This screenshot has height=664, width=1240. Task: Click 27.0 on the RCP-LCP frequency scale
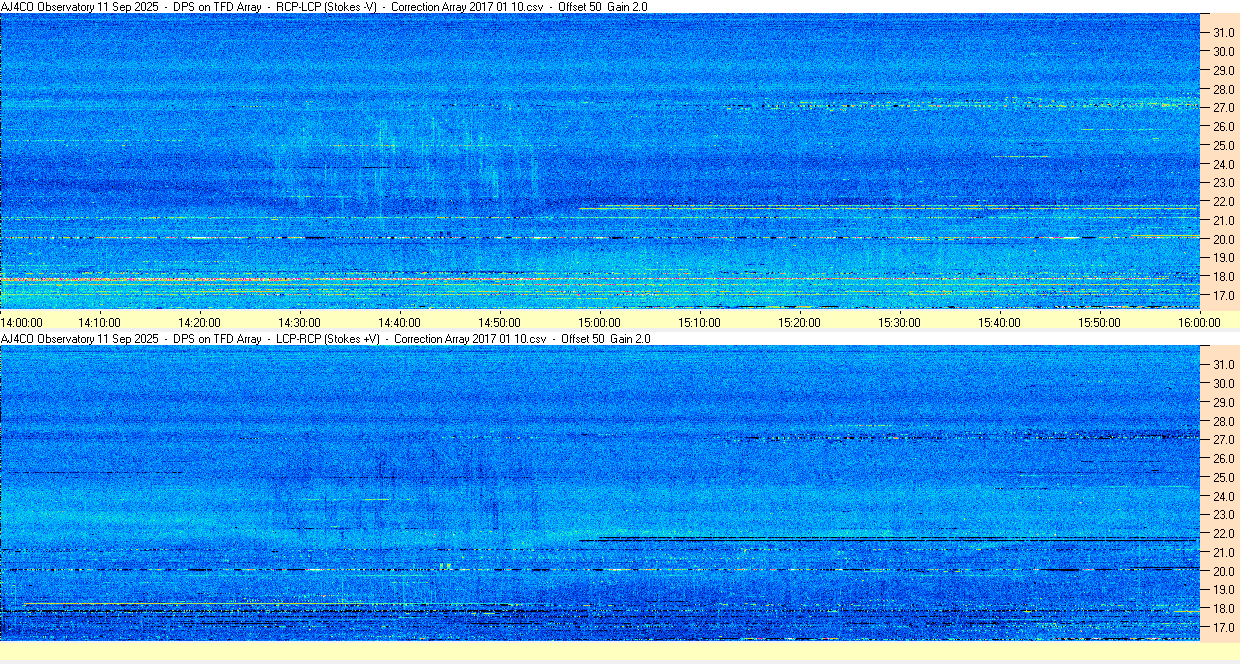pyautogui.click(x=1224, y=107)
